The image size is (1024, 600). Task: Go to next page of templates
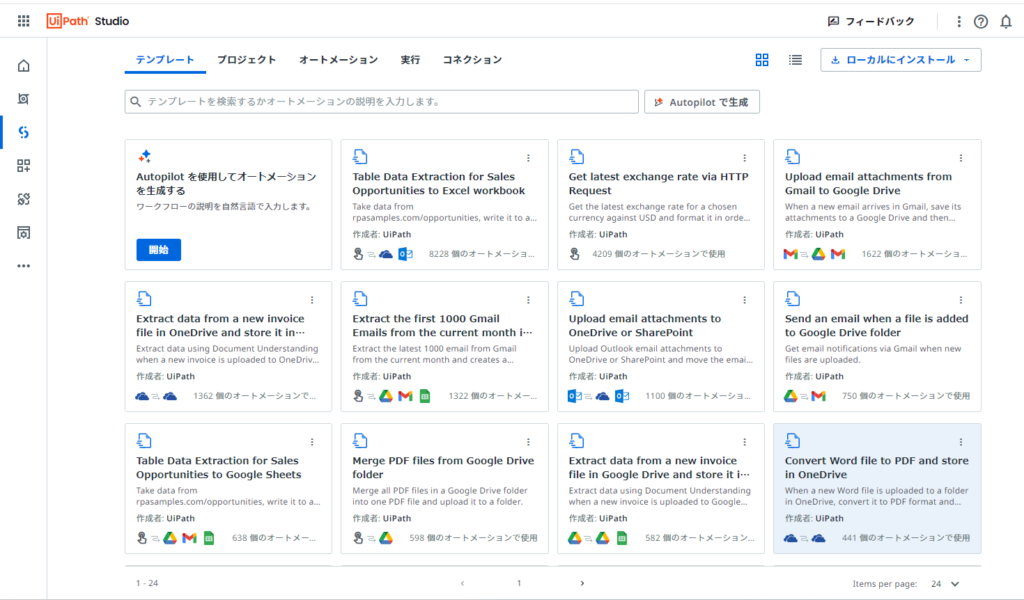[582, 583]
